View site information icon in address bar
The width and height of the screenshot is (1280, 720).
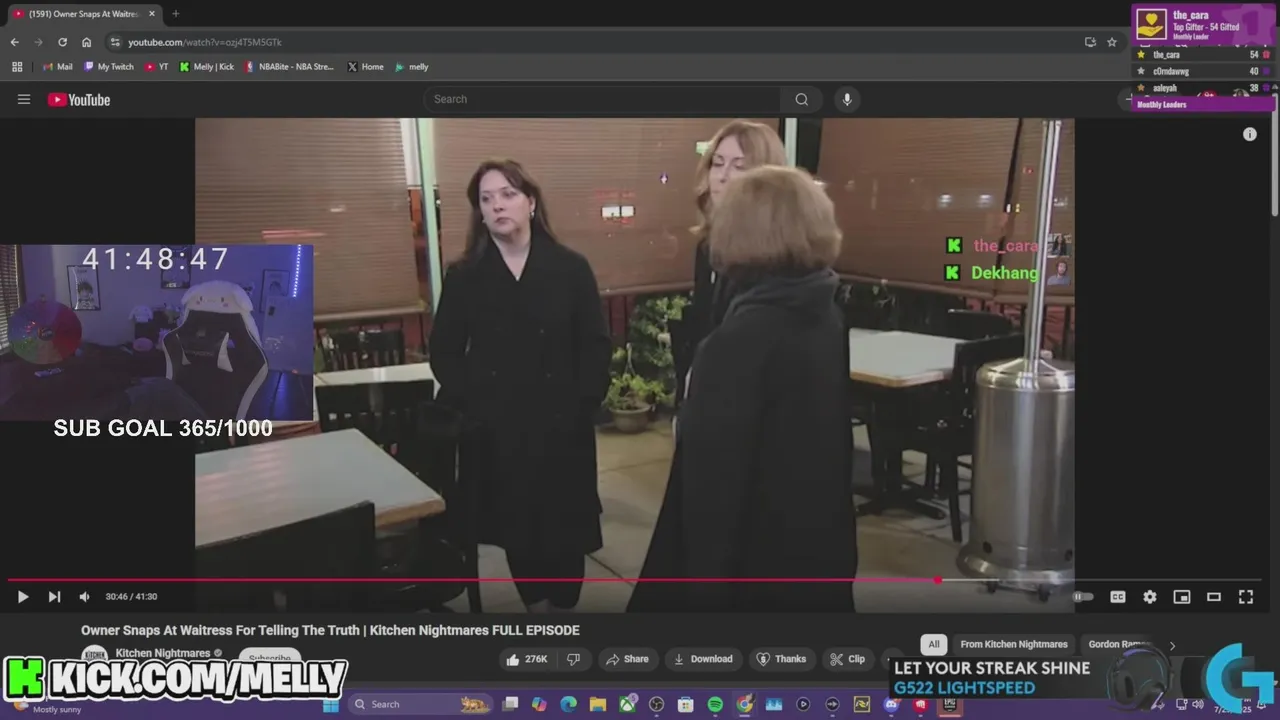point(115,42)
